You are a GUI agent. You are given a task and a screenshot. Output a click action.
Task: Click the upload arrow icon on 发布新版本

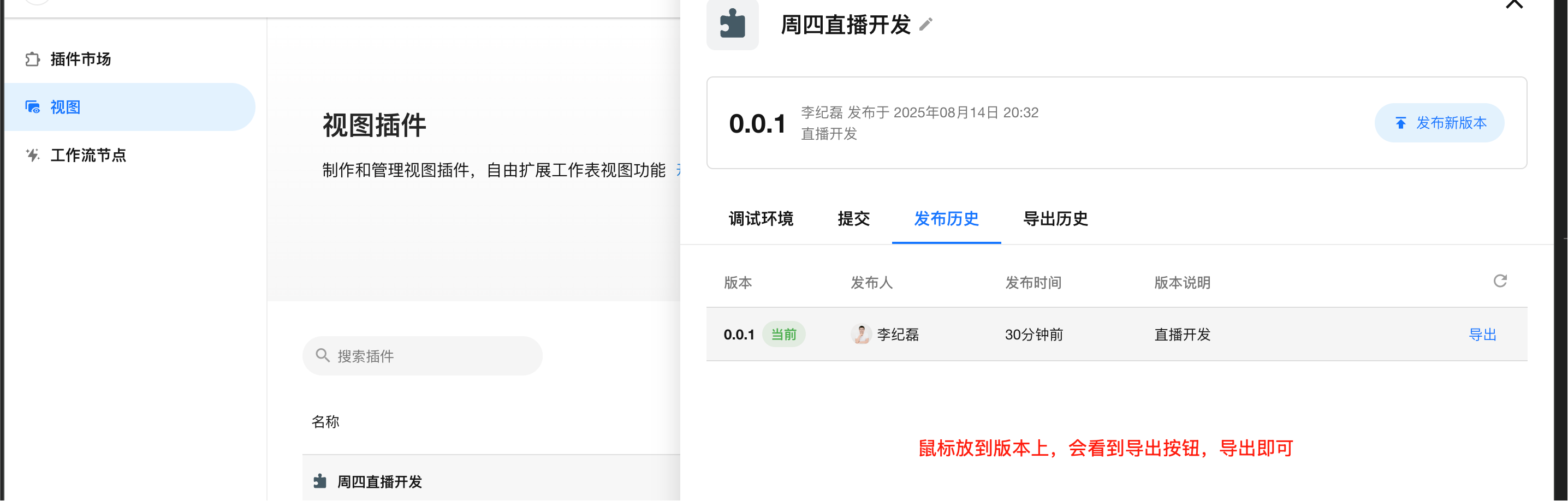(x=1400, y=123)
